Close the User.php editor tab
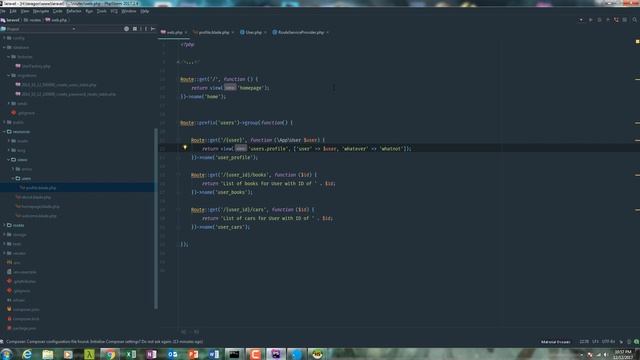The height and width of the screenshot is (360, 640). (265, 32)
